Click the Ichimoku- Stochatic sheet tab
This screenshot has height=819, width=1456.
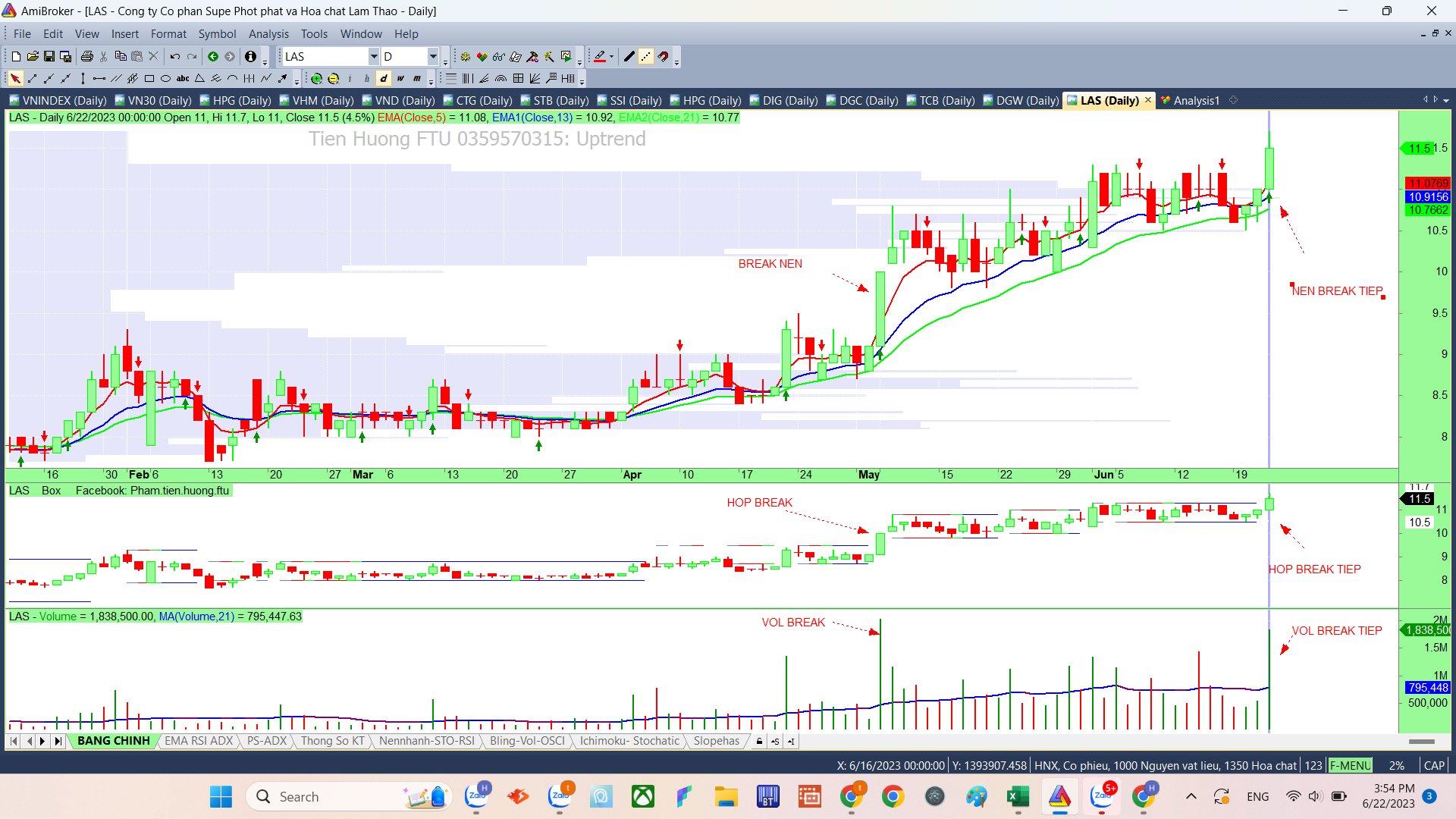click(x=629, y=741)
